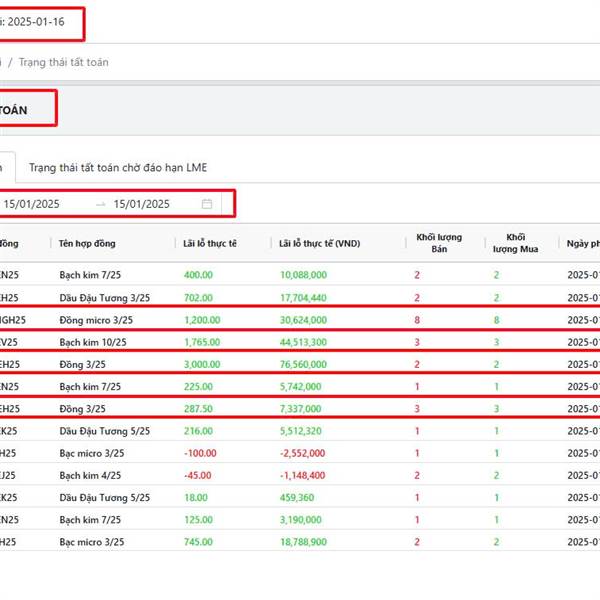600x600 pixels.
Task: Click sell volume 8 in Đồng micro row
Action: point(417,320)
